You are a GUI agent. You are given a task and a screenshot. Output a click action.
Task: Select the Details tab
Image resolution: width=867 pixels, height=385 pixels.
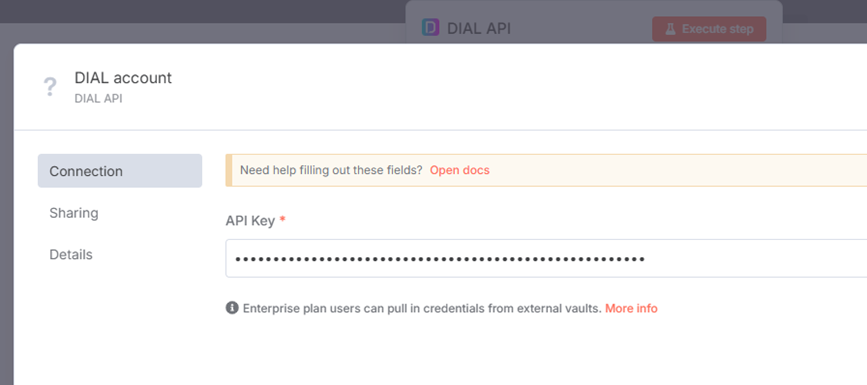pyautogui.click(x=71, y=254)
